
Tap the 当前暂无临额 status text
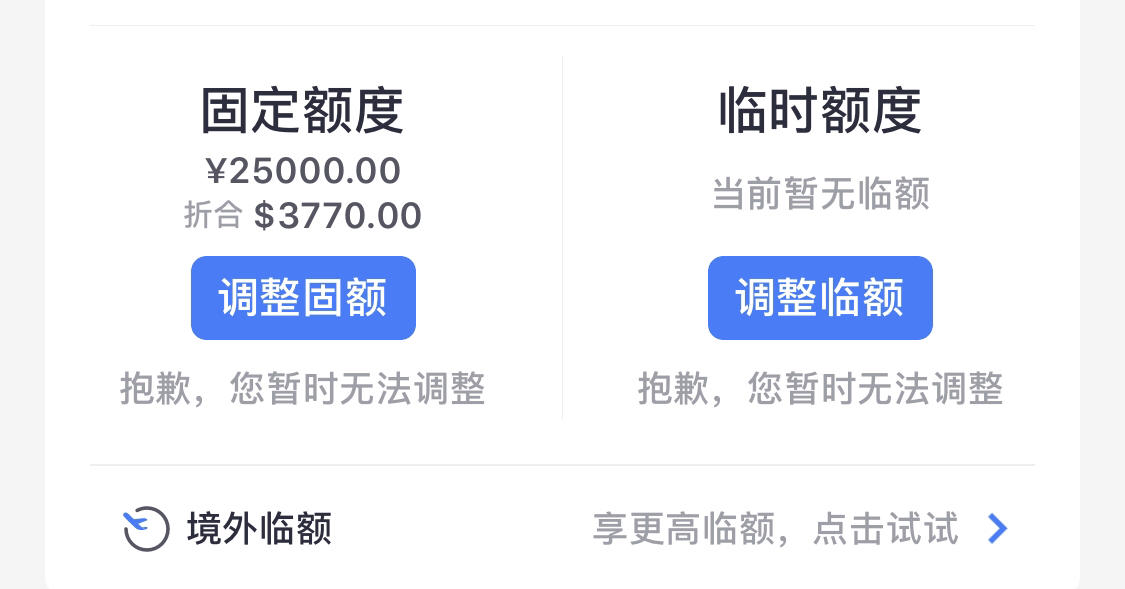coord(820,194)
